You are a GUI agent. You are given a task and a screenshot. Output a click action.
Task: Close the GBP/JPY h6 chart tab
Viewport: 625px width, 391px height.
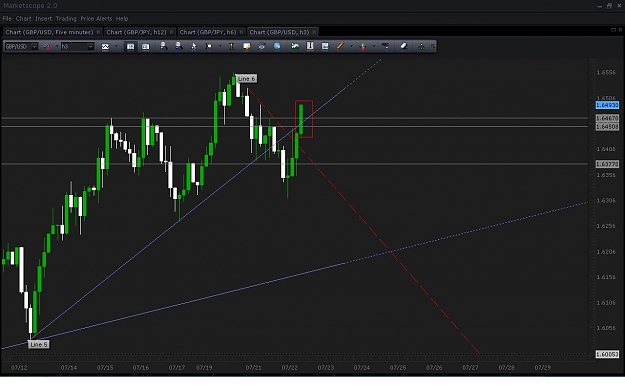point(241,32)
